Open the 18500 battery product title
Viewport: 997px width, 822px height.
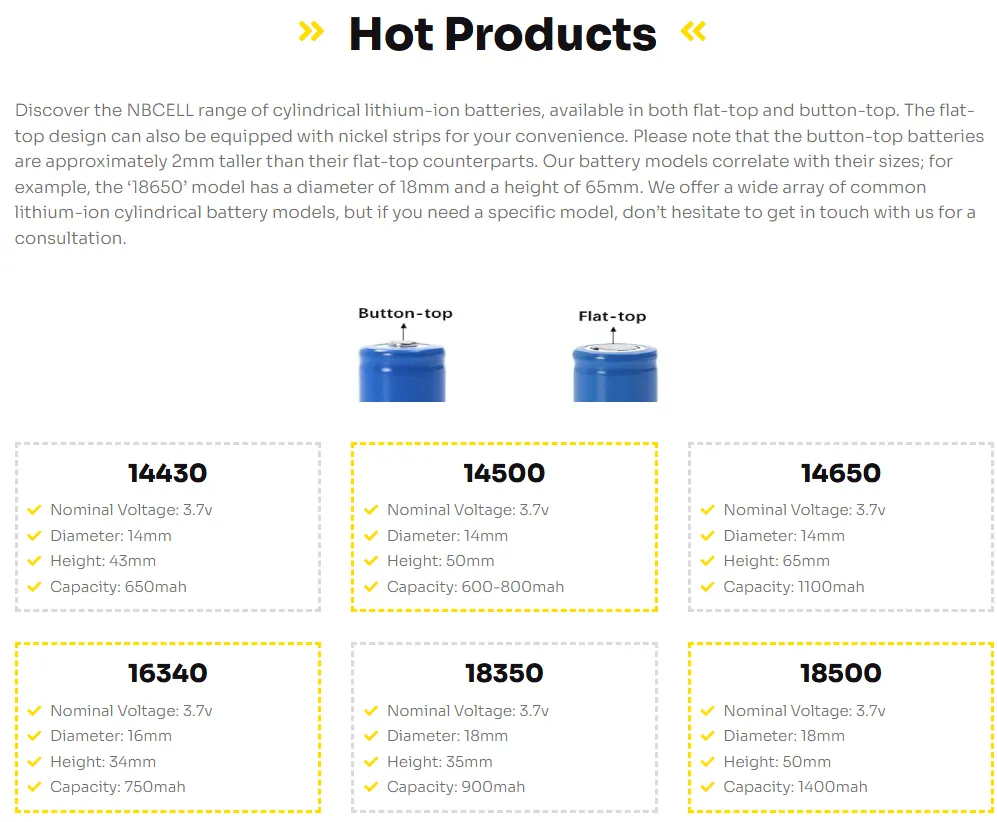tap(841, 674)
